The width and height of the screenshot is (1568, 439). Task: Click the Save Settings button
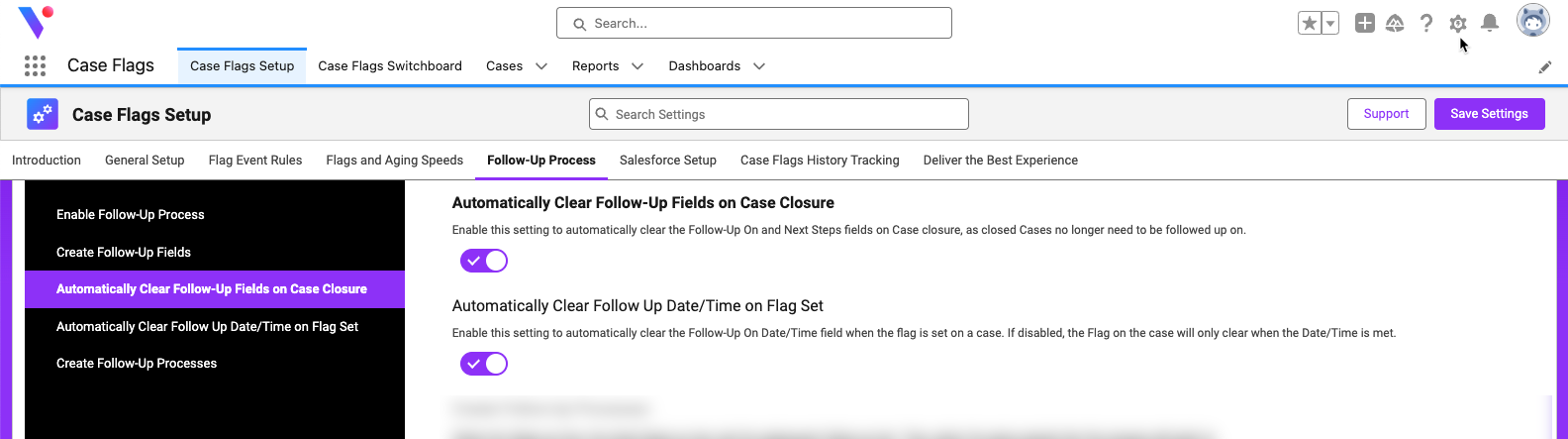click(x=1489, y=114)
